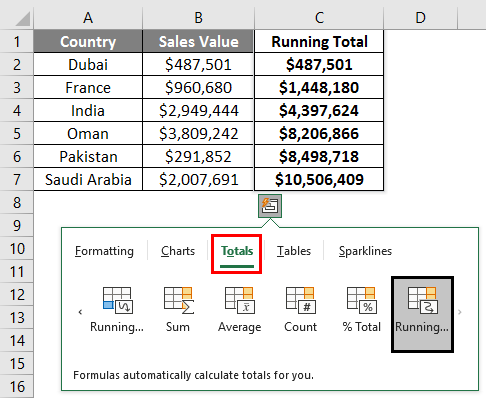
Task: Select row 8 header
Action: click(x=17, y=202)
